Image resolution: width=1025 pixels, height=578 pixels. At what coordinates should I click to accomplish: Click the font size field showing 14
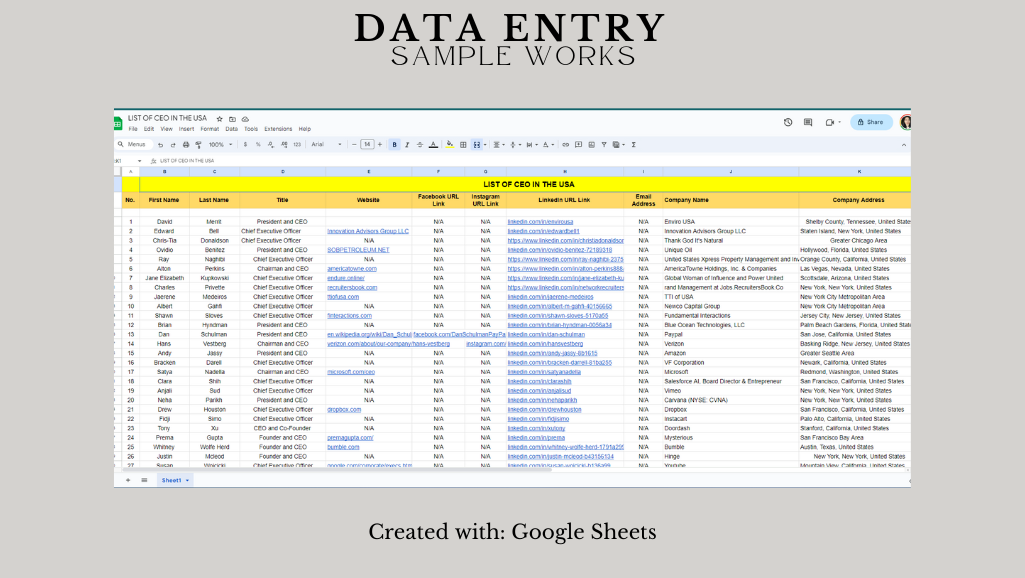367,144
